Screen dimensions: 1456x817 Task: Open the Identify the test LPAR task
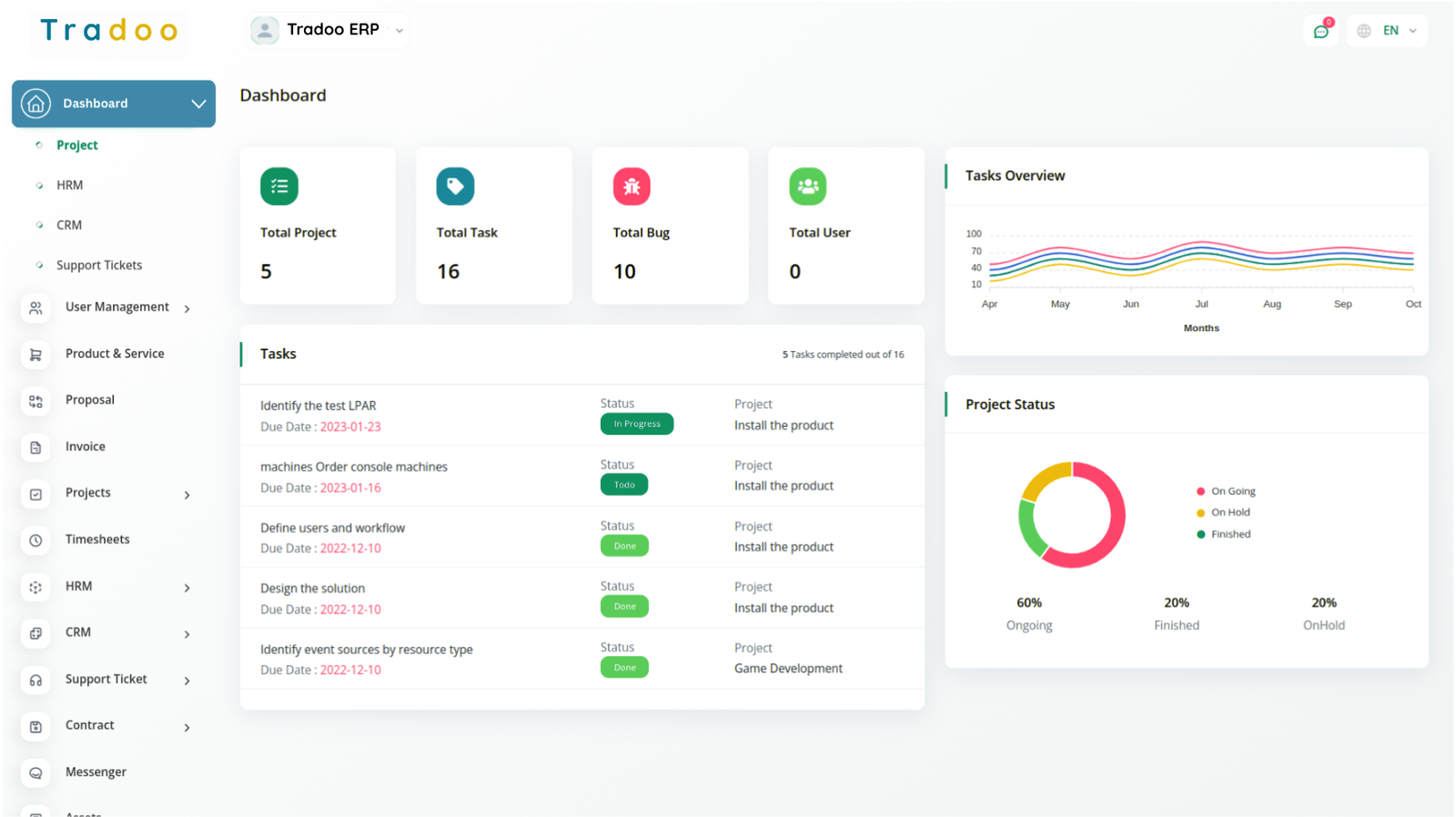(318, 406)
